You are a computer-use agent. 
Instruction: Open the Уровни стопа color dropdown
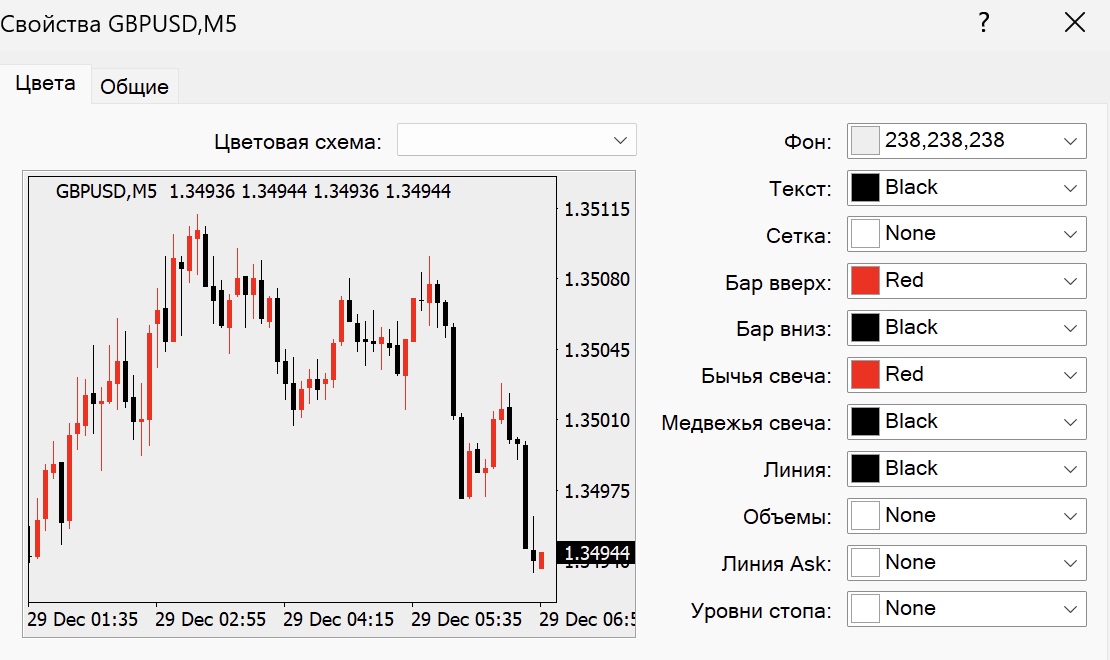pos(1071,609)
